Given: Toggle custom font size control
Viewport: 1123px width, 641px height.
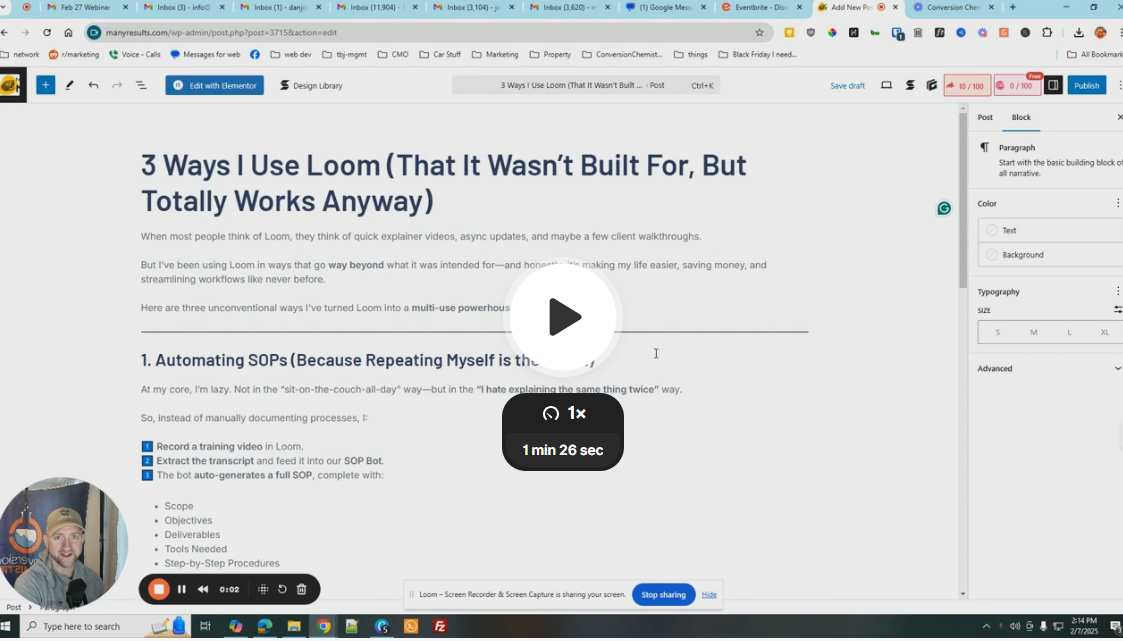Looking at the screenshot, I should pos(1117,310).
